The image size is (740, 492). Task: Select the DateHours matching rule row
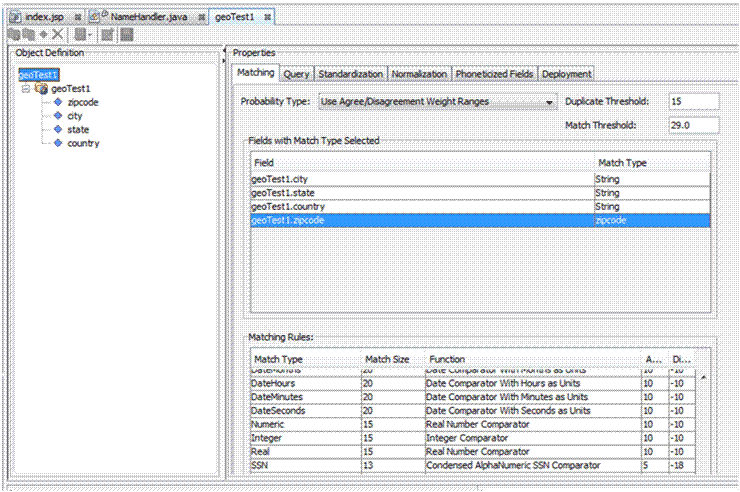click(x=473, y=384)
